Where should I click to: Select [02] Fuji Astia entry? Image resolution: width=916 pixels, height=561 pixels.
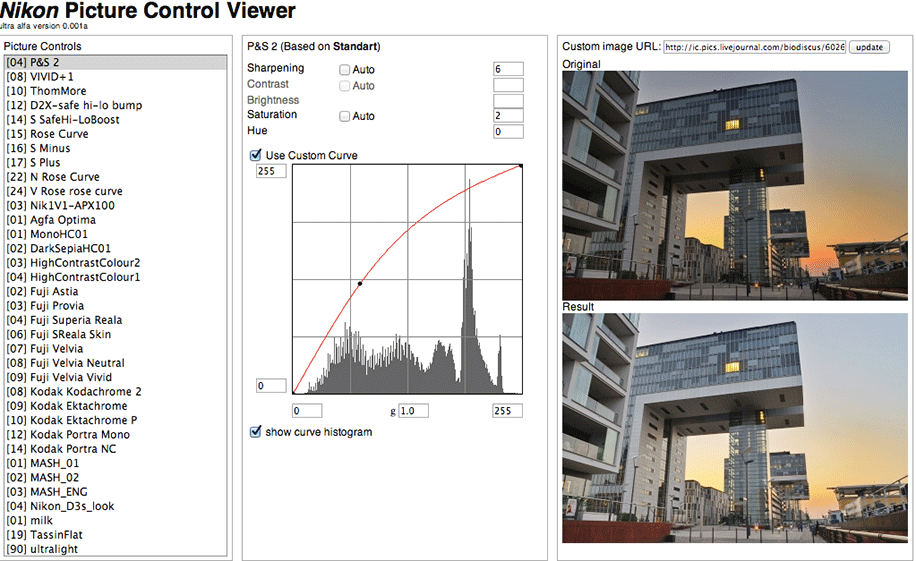[116, 292]
